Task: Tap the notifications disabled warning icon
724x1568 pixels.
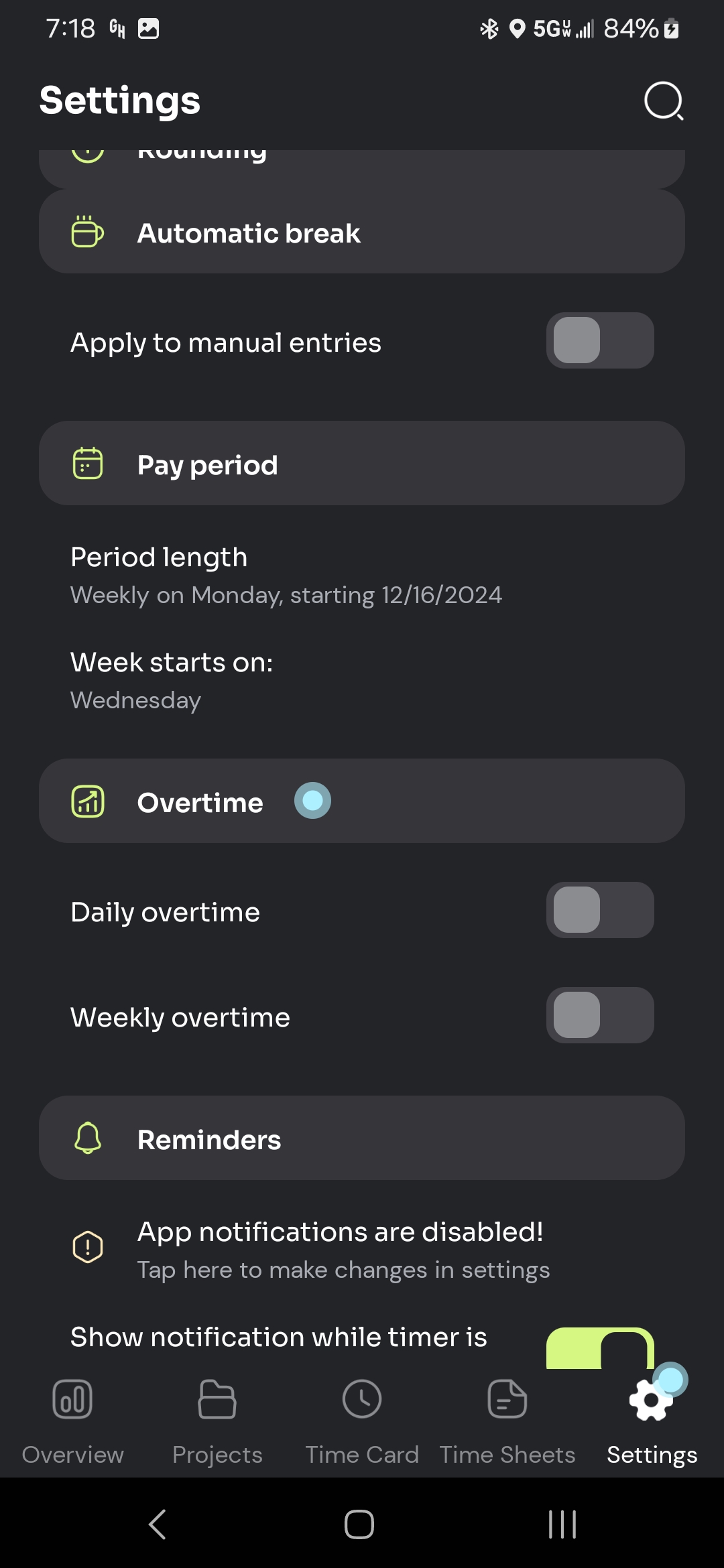Action: [x=87, y=1247]
